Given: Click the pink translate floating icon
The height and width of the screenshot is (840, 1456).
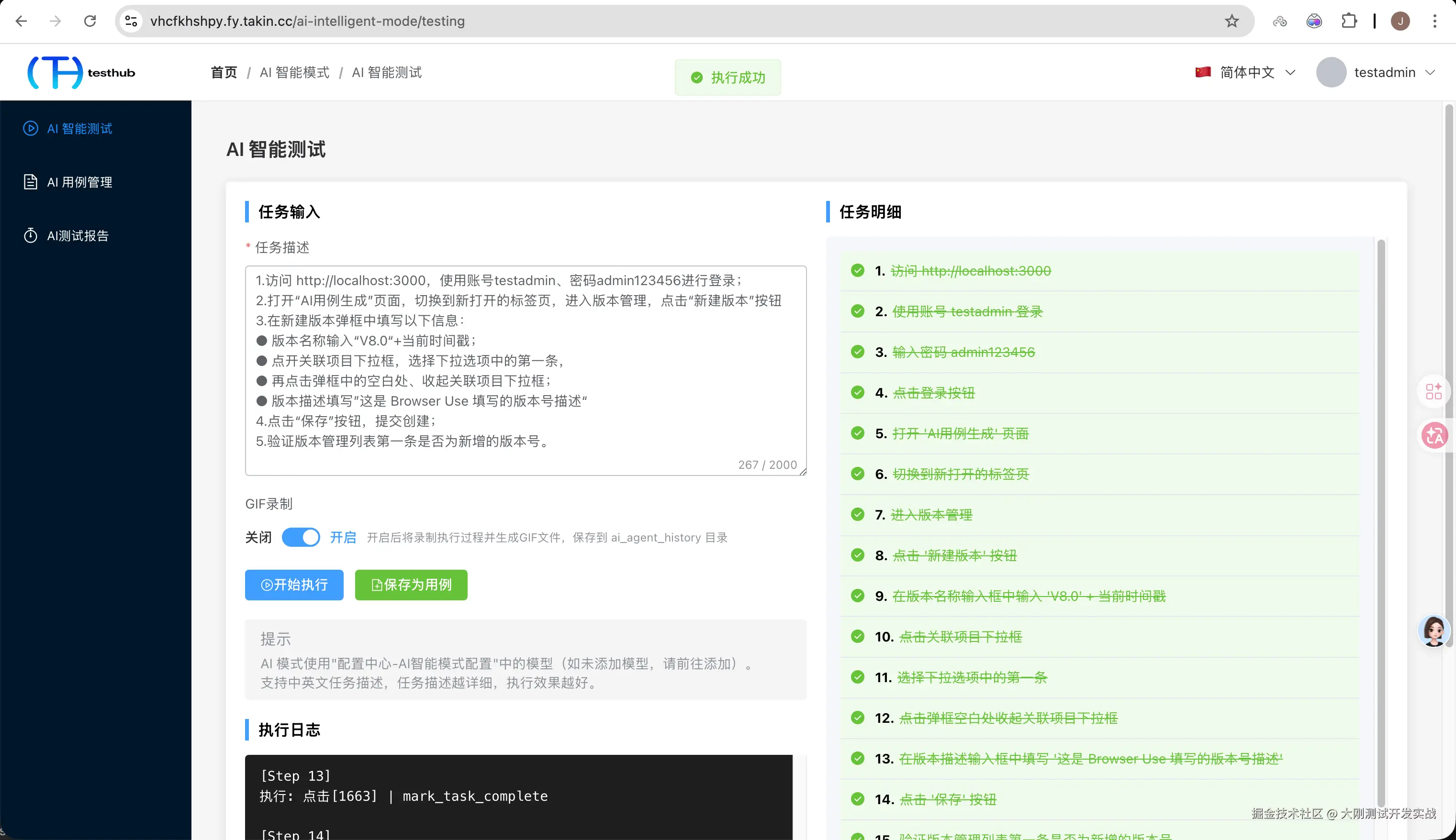Looking at the screenshot, I should pos(1434,436).
